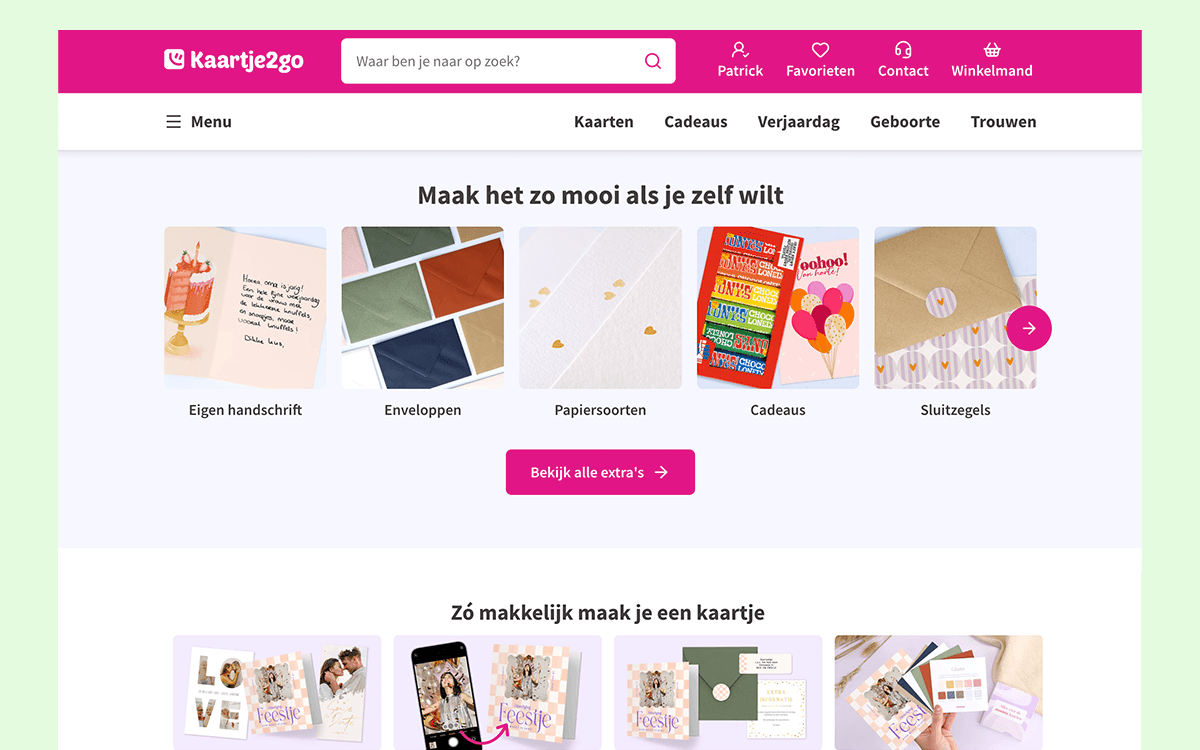The image size is (1200, 750).
Task: Open the Favorieten heart icon
Action: pos(820,50)
